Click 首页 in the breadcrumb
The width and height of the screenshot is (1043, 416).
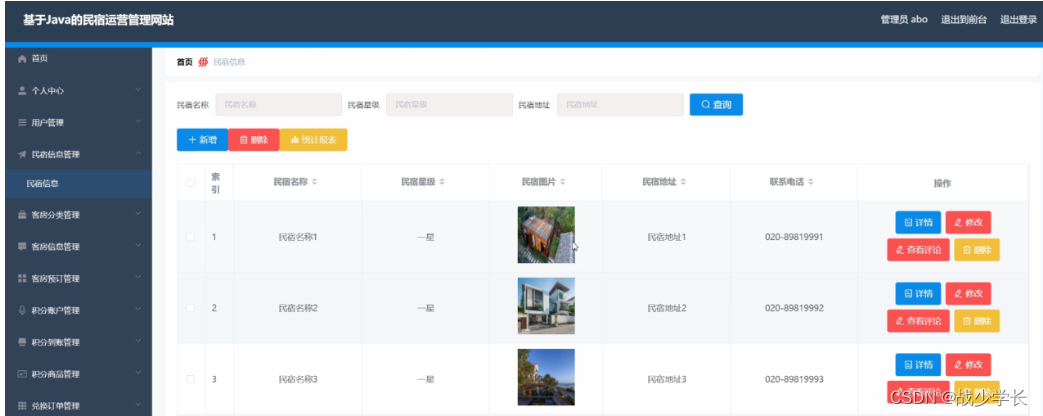184,62
